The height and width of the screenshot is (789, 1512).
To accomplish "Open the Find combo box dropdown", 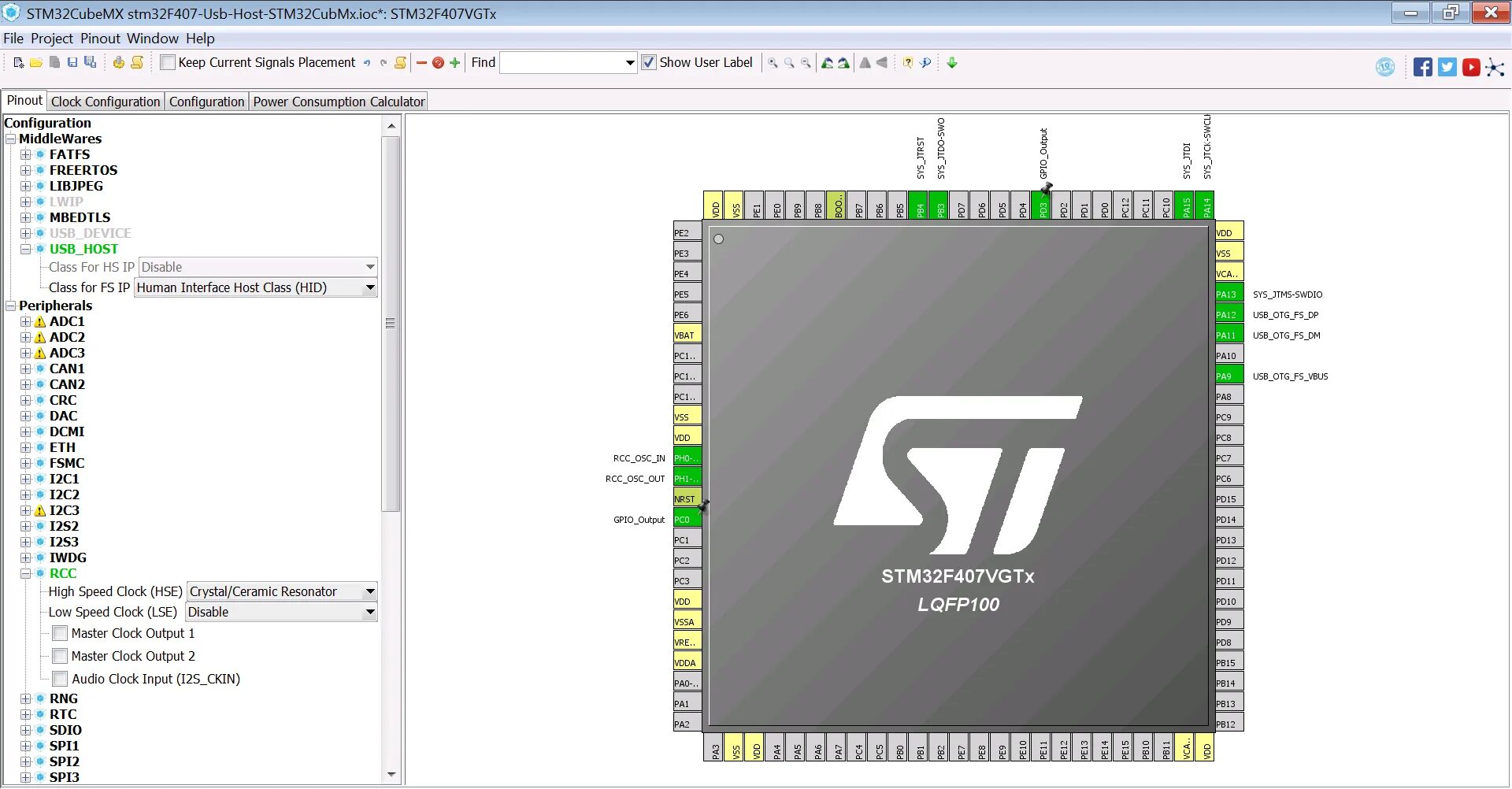I will click(630, 63).
